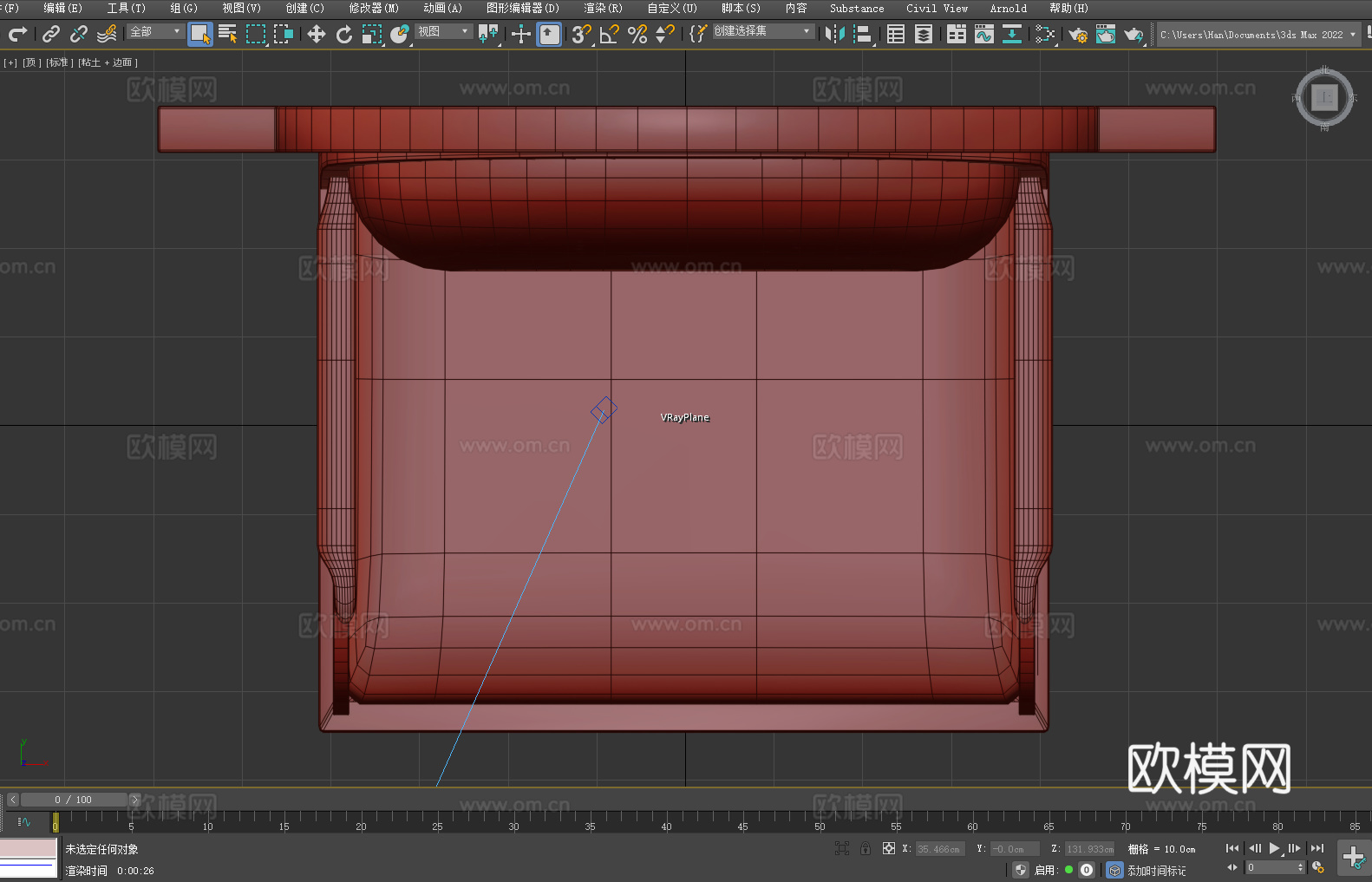Screen dimensions: 1372x882
Task: Go to start frame button
Action: pos(1232,848)
